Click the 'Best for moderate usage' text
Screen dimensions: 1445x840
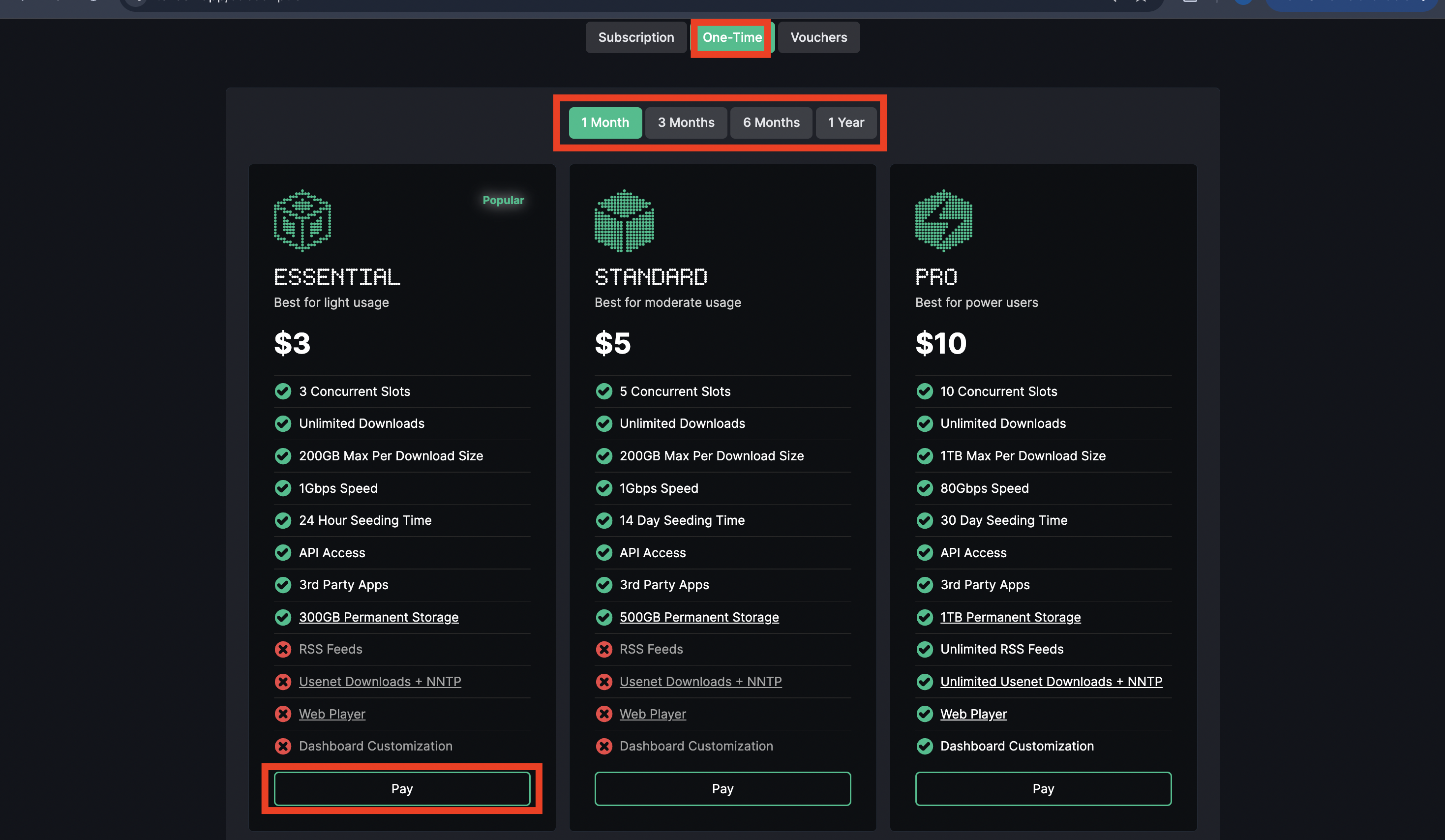(667, 302)
